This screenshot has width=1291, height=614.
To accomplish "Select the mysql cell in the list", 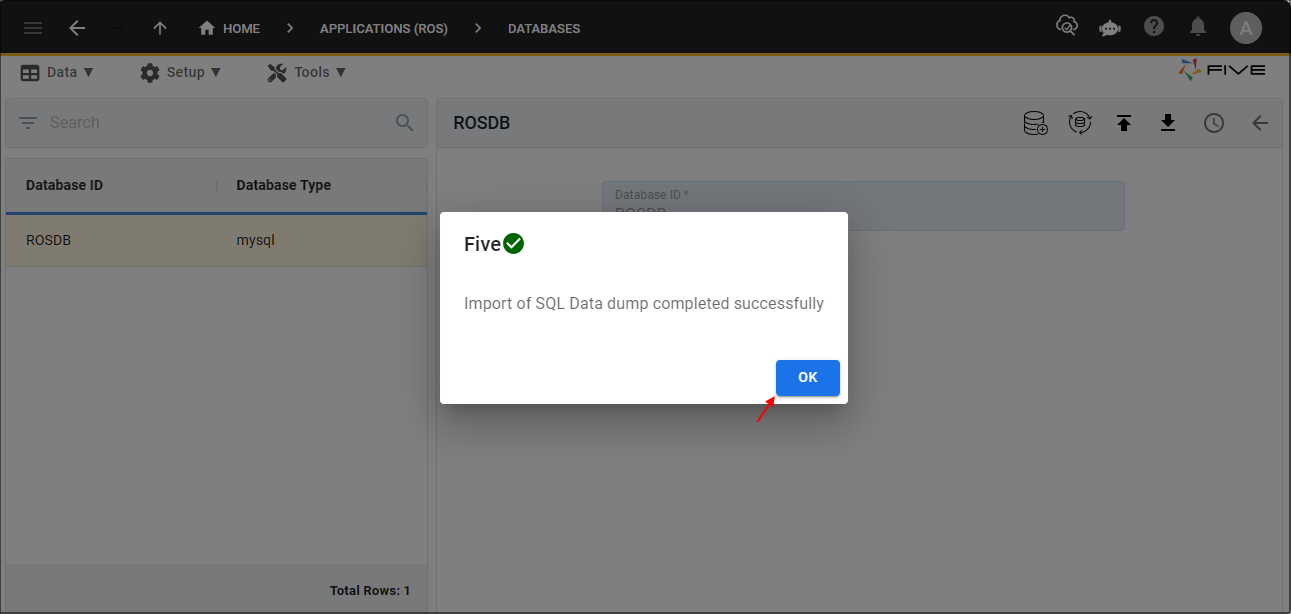I will pyautogui.click(x=255, y=240).
